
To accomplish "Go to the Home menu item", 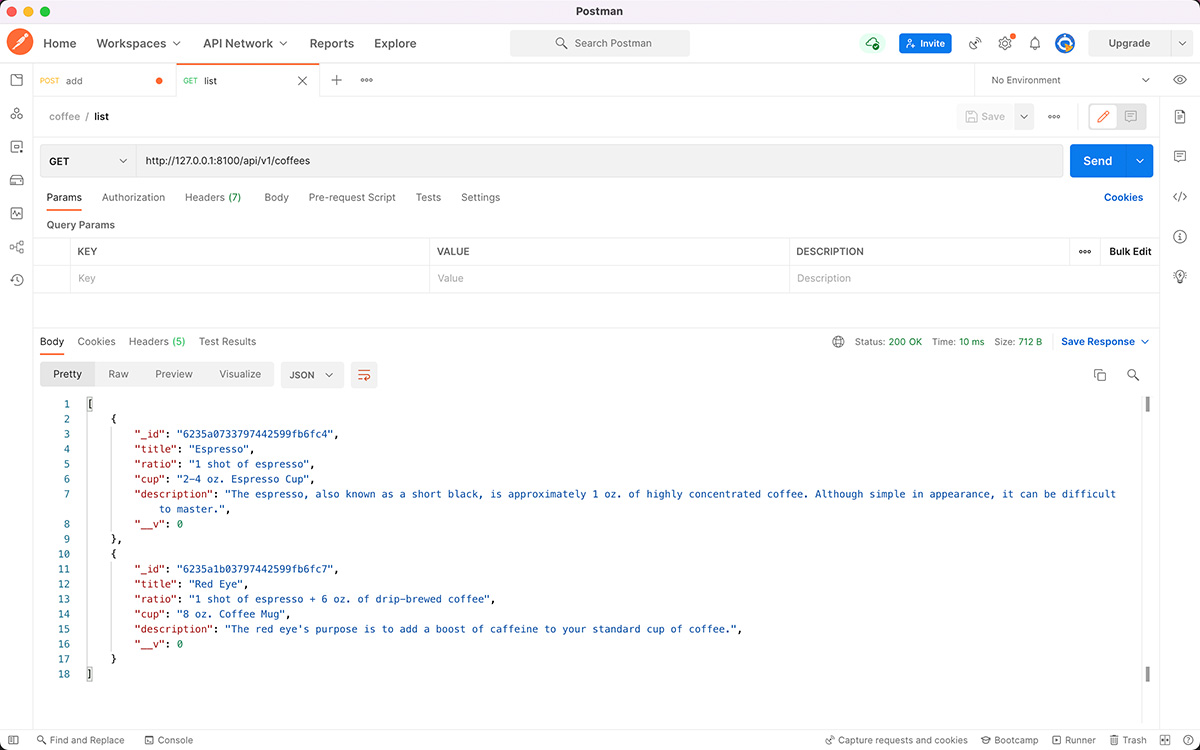I will click(x=60, y=43).
